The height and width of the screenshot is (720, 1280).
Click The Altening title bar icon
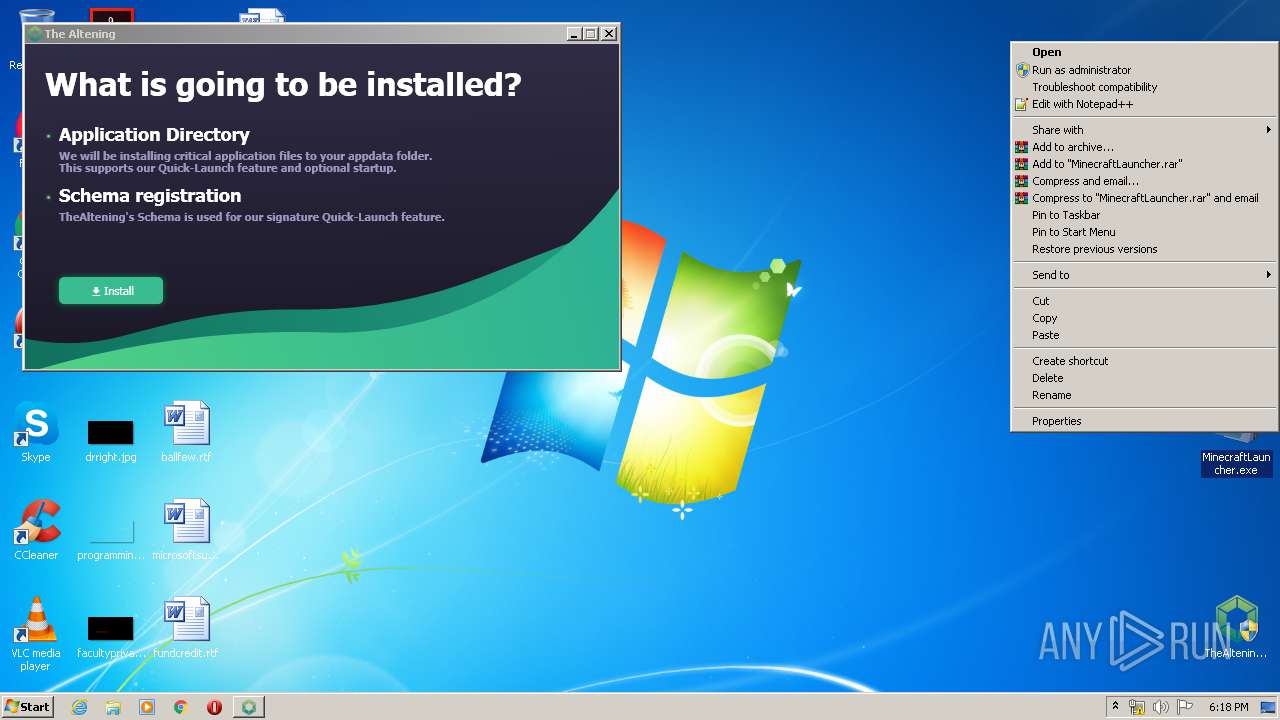[x=35, y=34]
